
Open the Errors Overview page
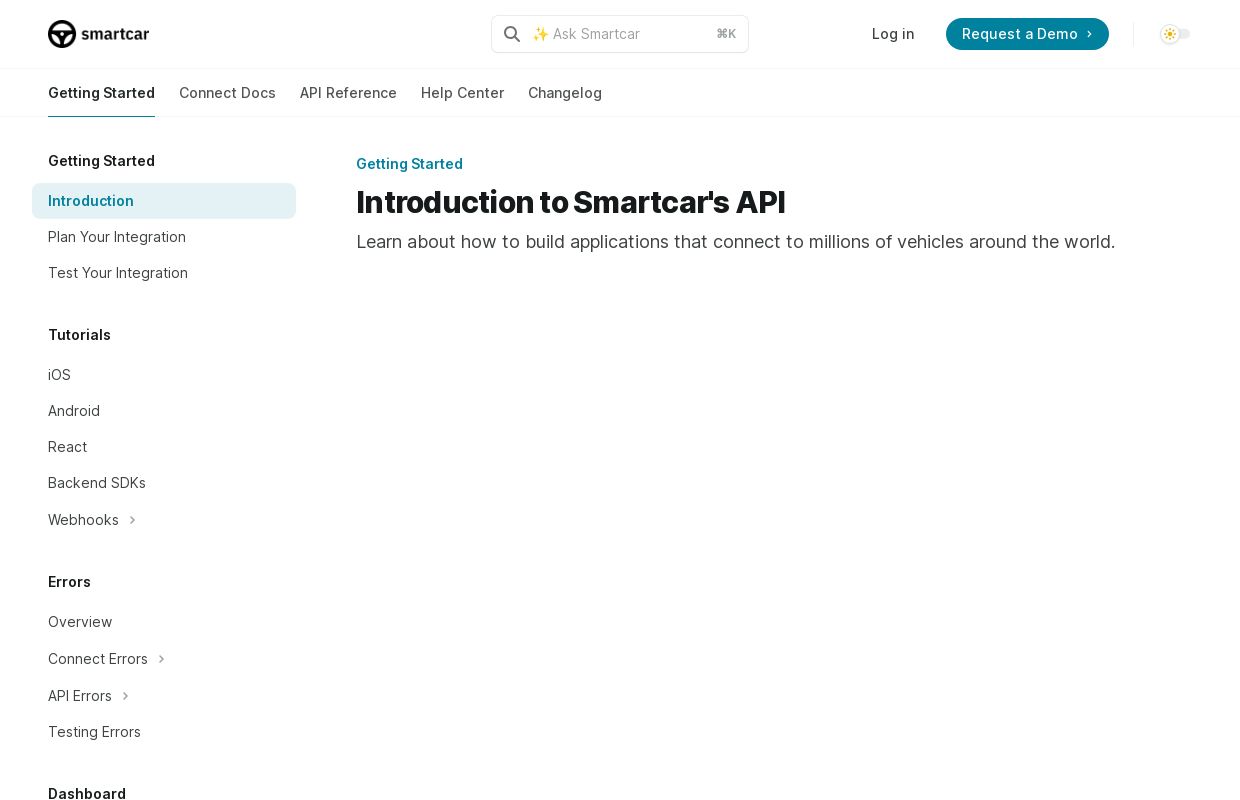(164, 622)
